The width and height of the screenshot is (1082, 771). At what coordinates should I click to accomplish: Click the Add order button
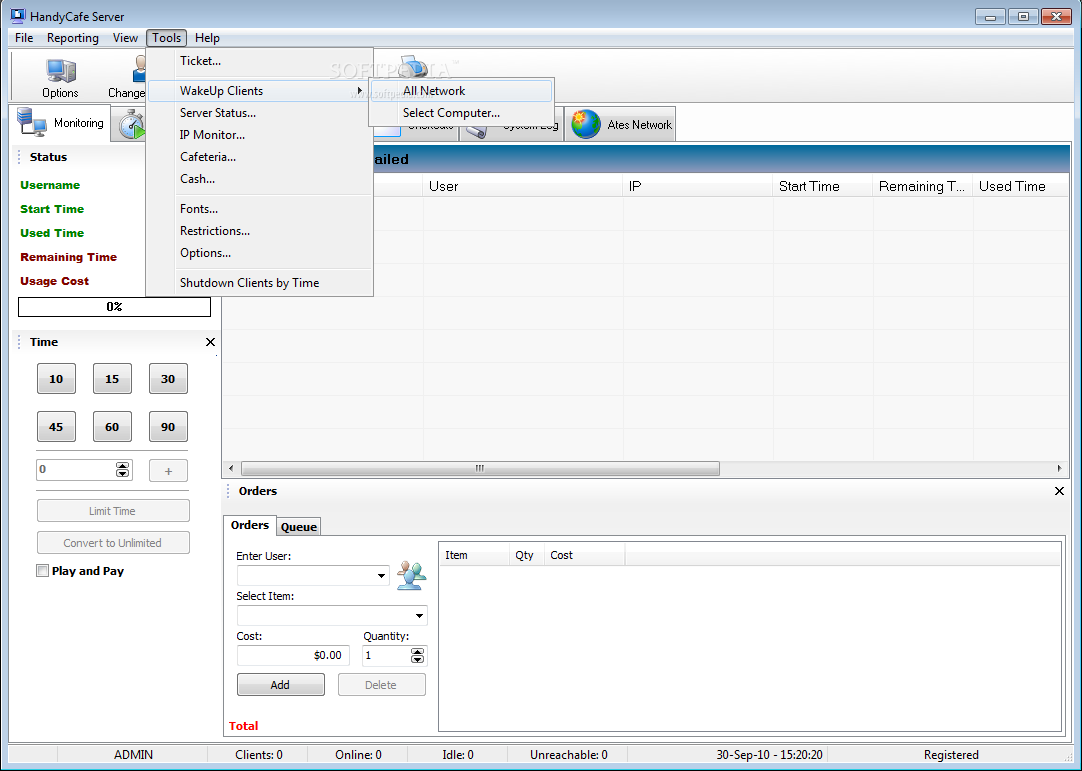click(280, 685)
